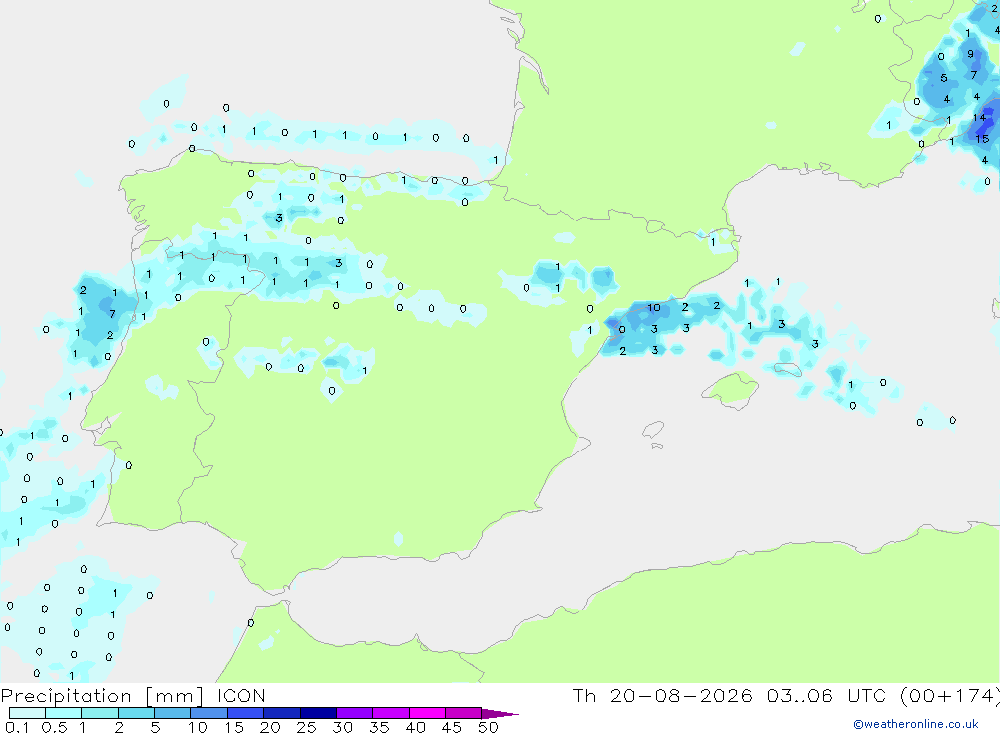1000x733 pixels.
Task: Select the 0.5–1 mm legend color swatch
Action: pyautogui.click(x=64, y=713)
